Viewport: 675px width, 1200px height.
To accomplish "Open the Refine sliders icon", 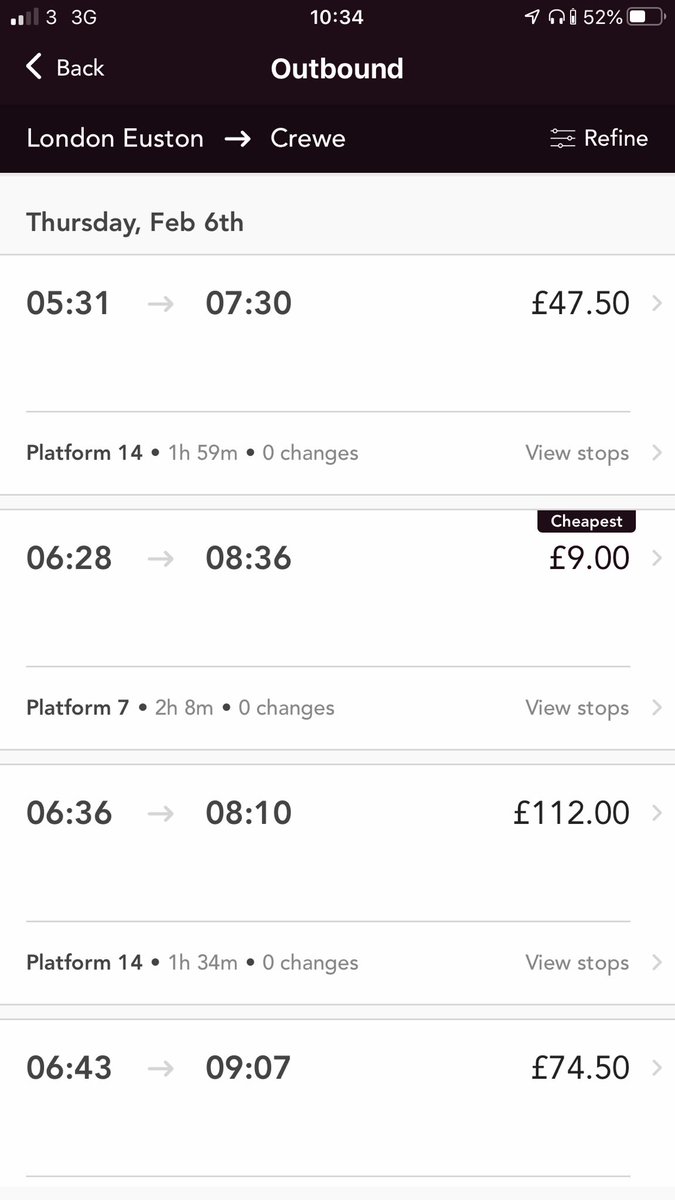I will (x=563, y=139).
